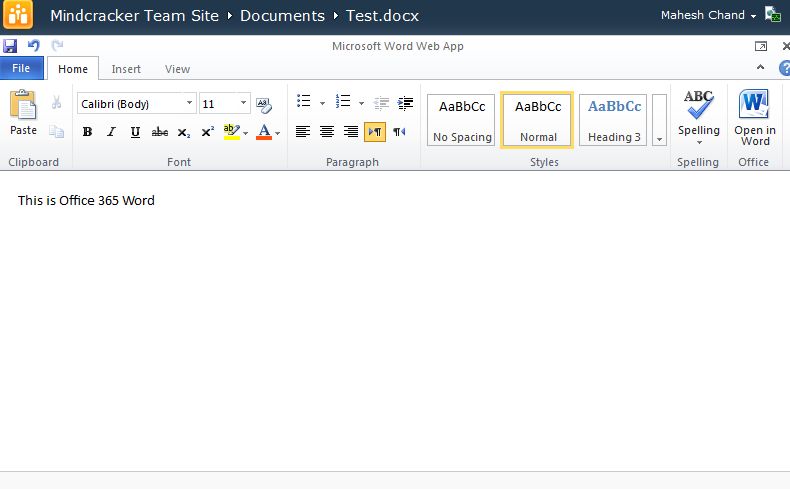
Task: Click the Cut scissors icon
Action: (x=56, y=103)
